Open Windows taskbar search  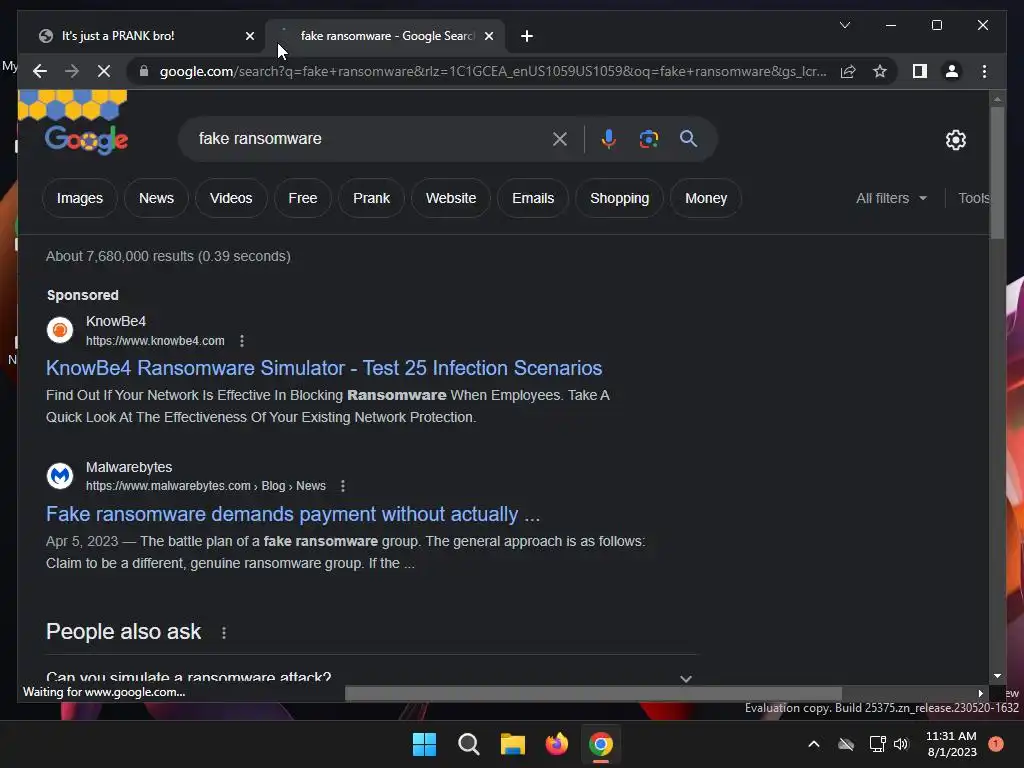(x=468, y=744)
